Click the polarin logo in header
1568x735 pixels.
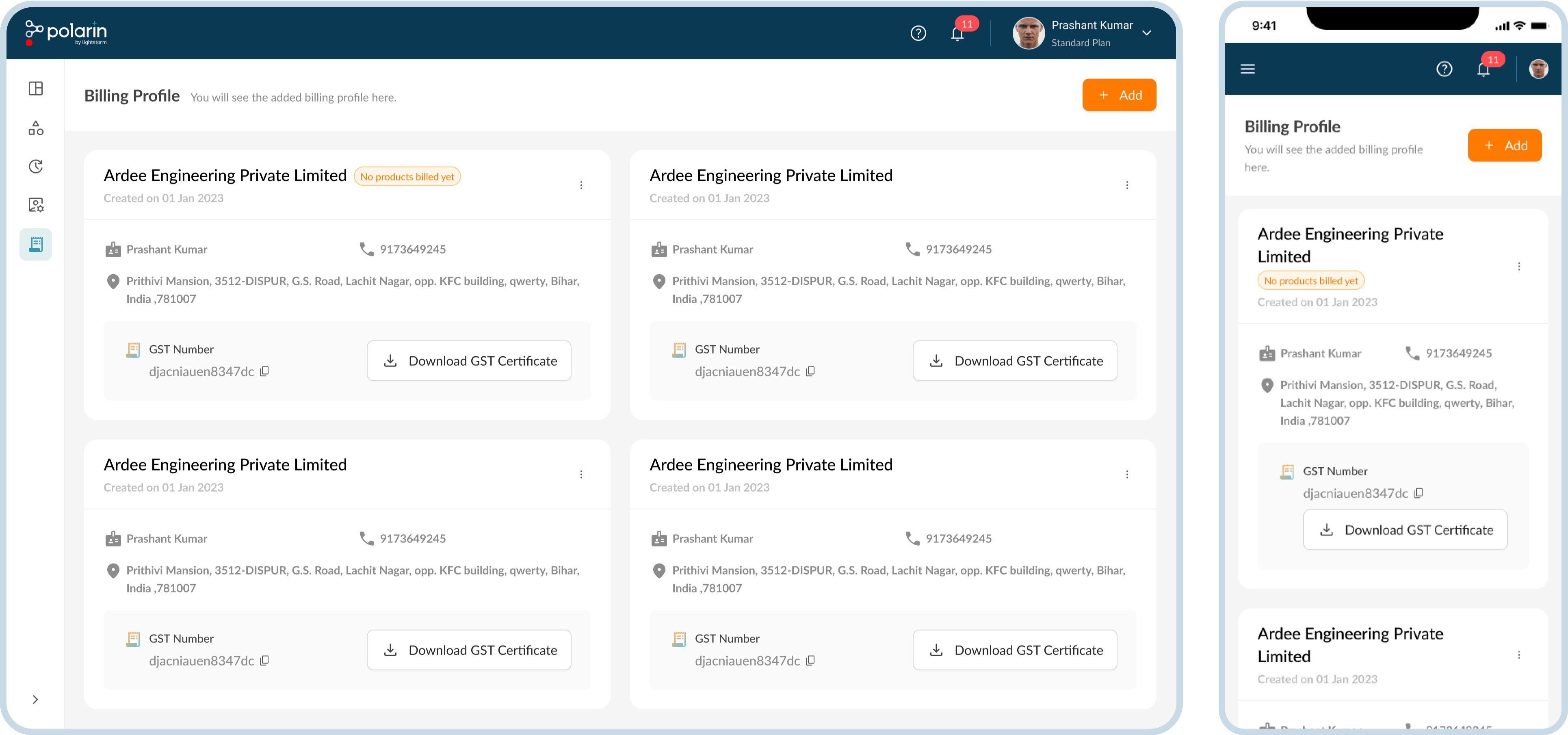[x=66, y=32]
